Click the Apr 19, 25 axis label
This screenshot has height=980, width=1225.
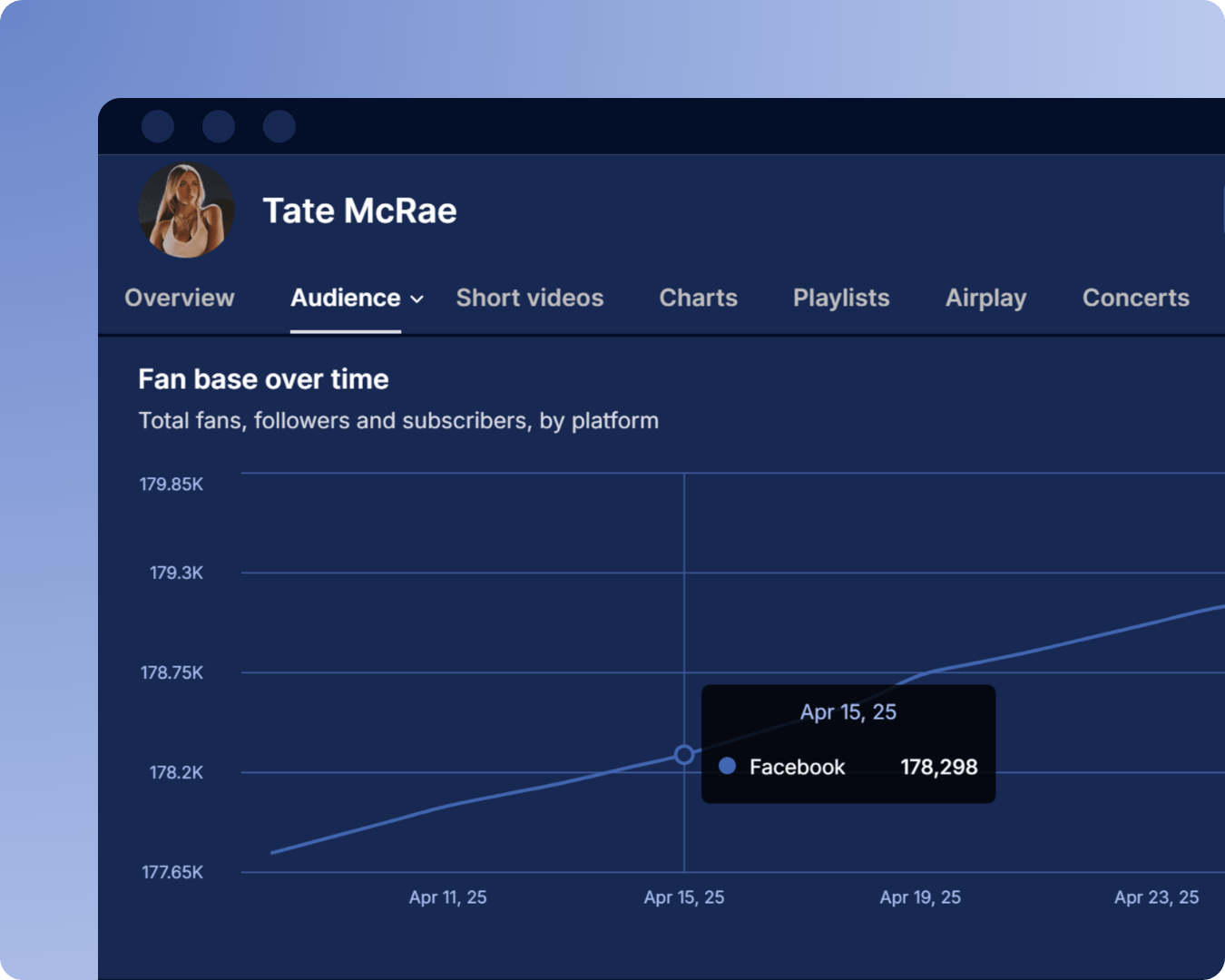coord(920,897)
